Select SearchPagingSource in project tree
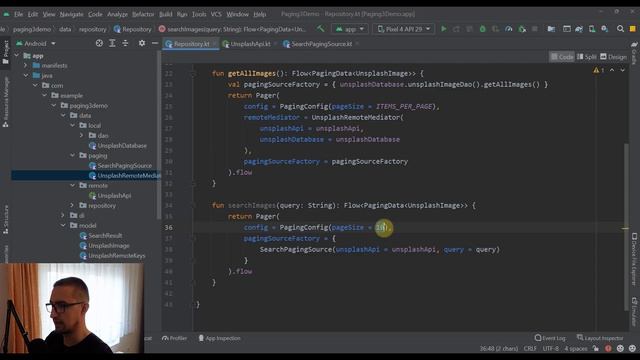The image size is (640, 360). point(120,166)
